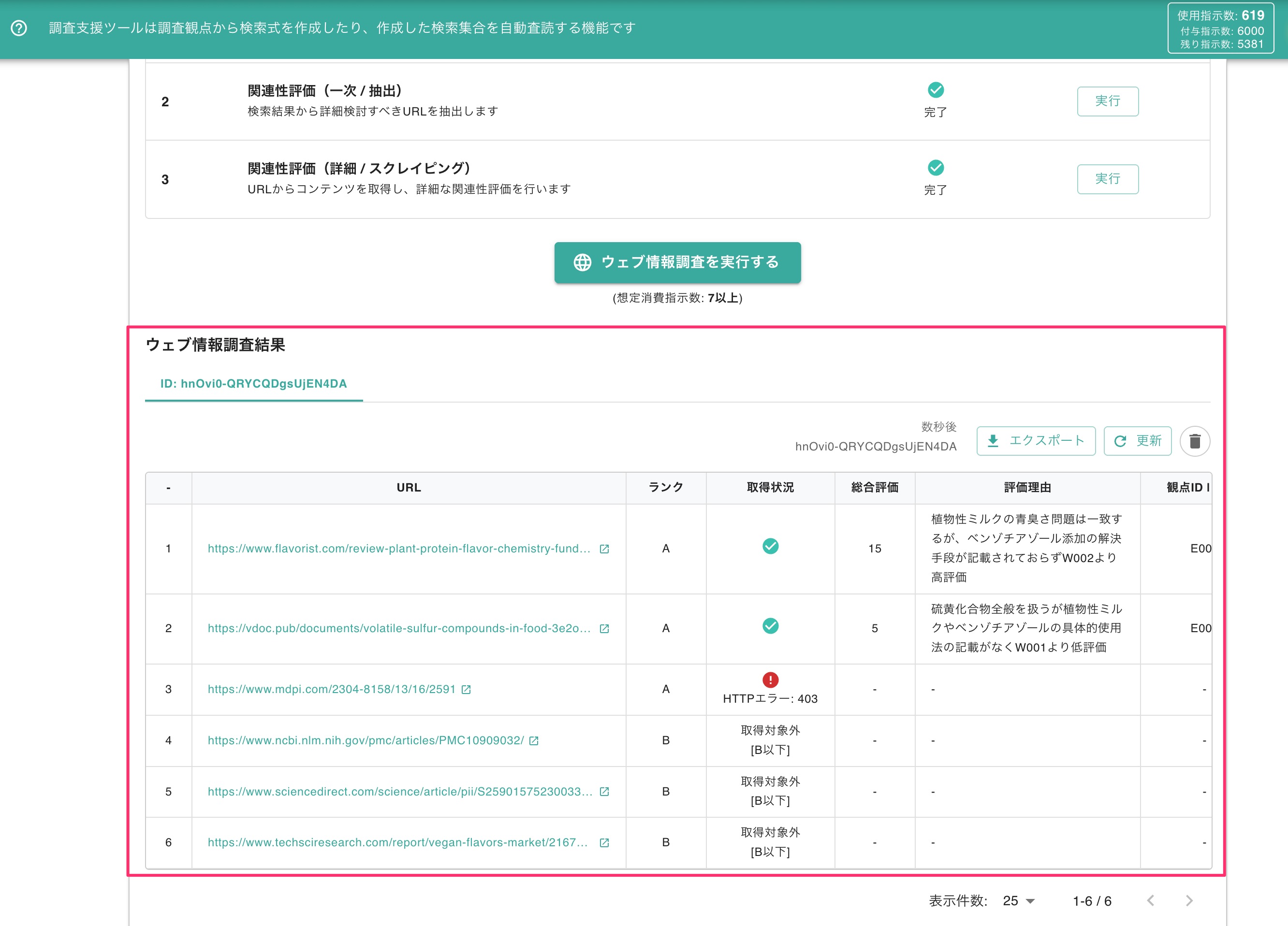Click the 観点ID column header

(x=1176, y=488)
